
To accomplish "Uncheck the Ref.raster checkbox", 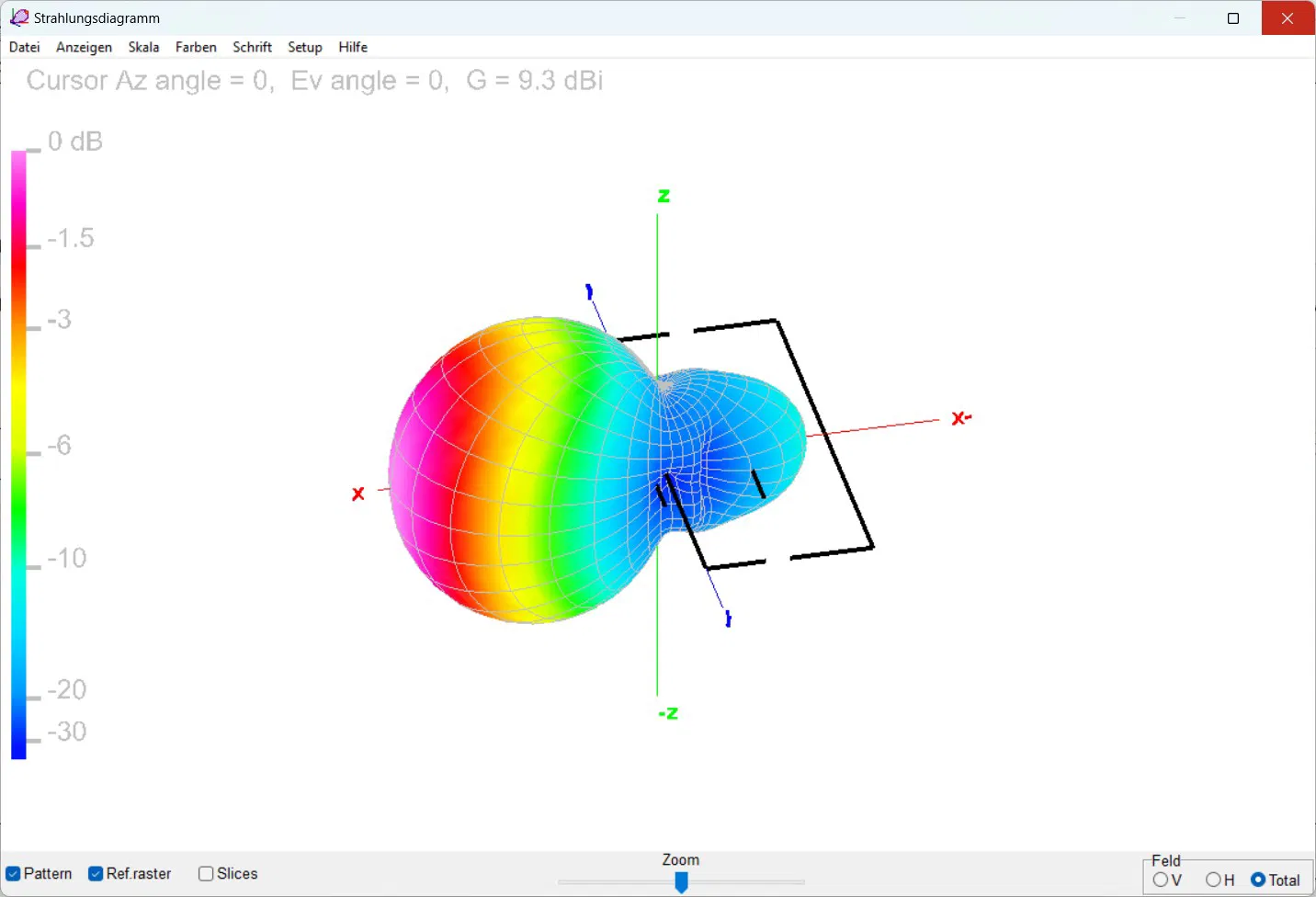I will tap(96, 874).
